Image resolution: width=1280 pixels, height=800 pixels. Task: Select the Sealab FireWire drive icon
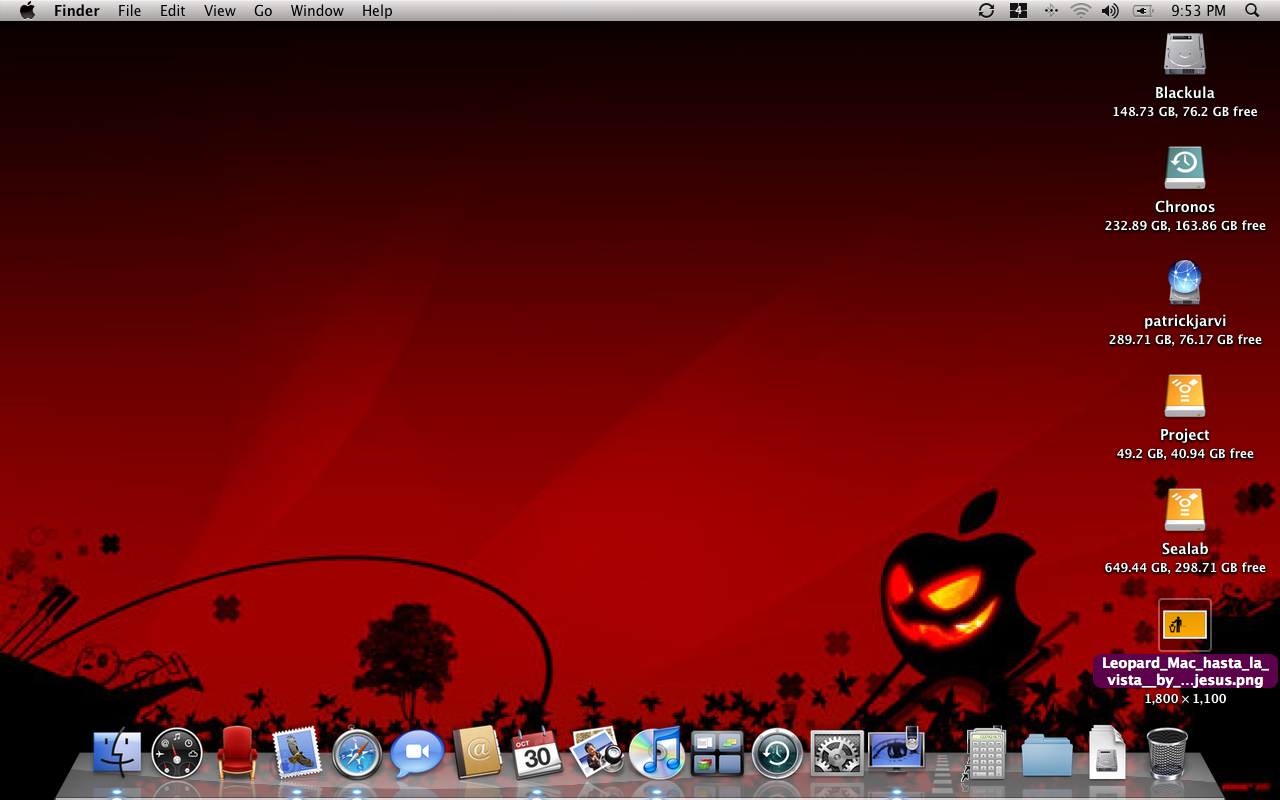click(x=1185, y=510)
